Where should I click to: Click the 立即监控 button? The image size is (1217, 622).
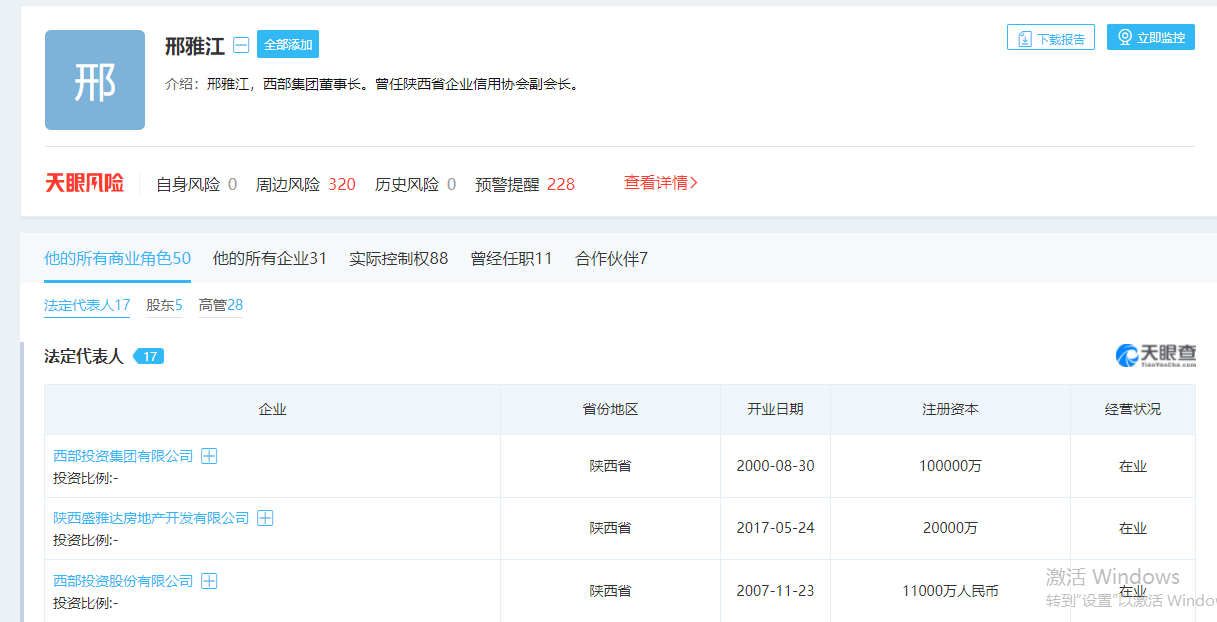[x=1151, y=37]
